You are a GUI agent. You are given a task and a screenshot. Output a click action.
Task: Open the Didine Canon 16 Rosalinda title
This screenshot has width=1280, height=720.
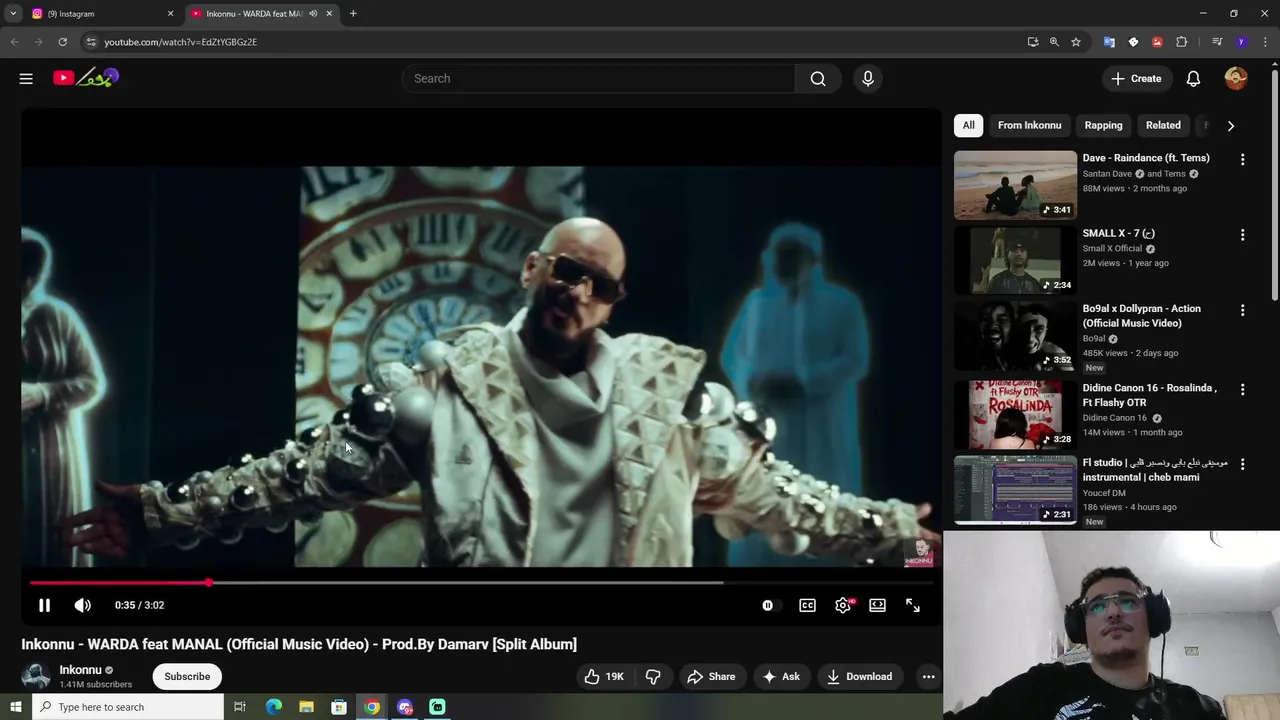coord(1150,395)
